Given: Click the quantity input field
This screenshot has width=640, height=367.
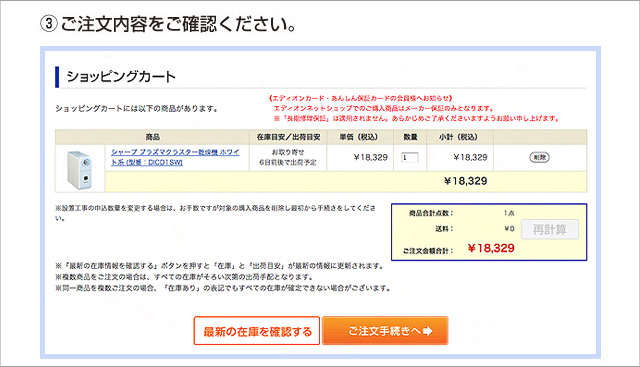Looking at the screenshot, I should tap(410, 157).
